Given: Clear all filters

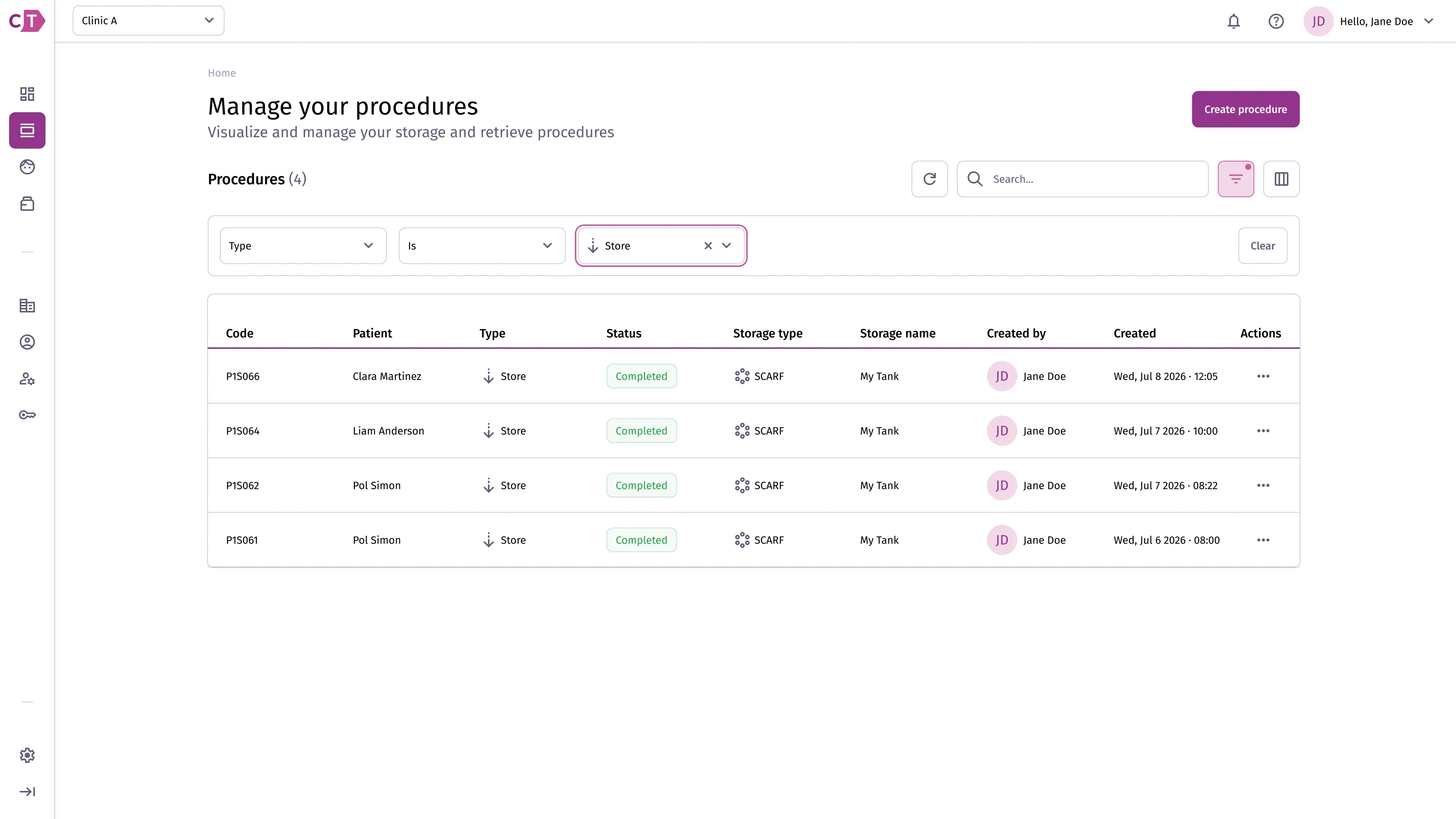Looking at the screenshot, I should click(x=1263, y=246).
